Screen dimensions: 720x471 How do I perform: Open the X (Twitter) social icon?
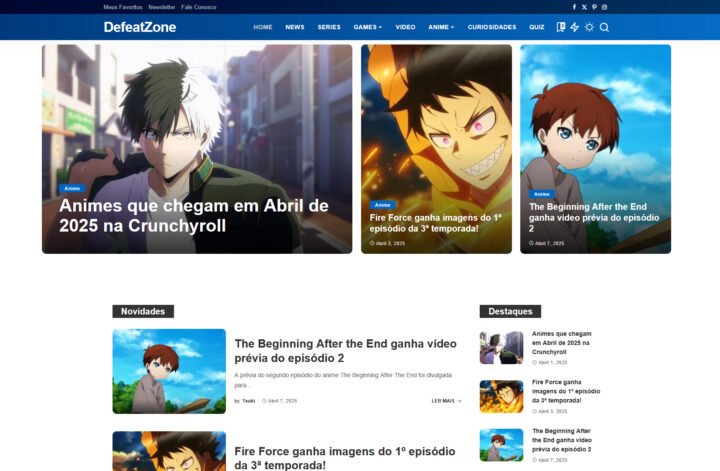pos(584,7)
